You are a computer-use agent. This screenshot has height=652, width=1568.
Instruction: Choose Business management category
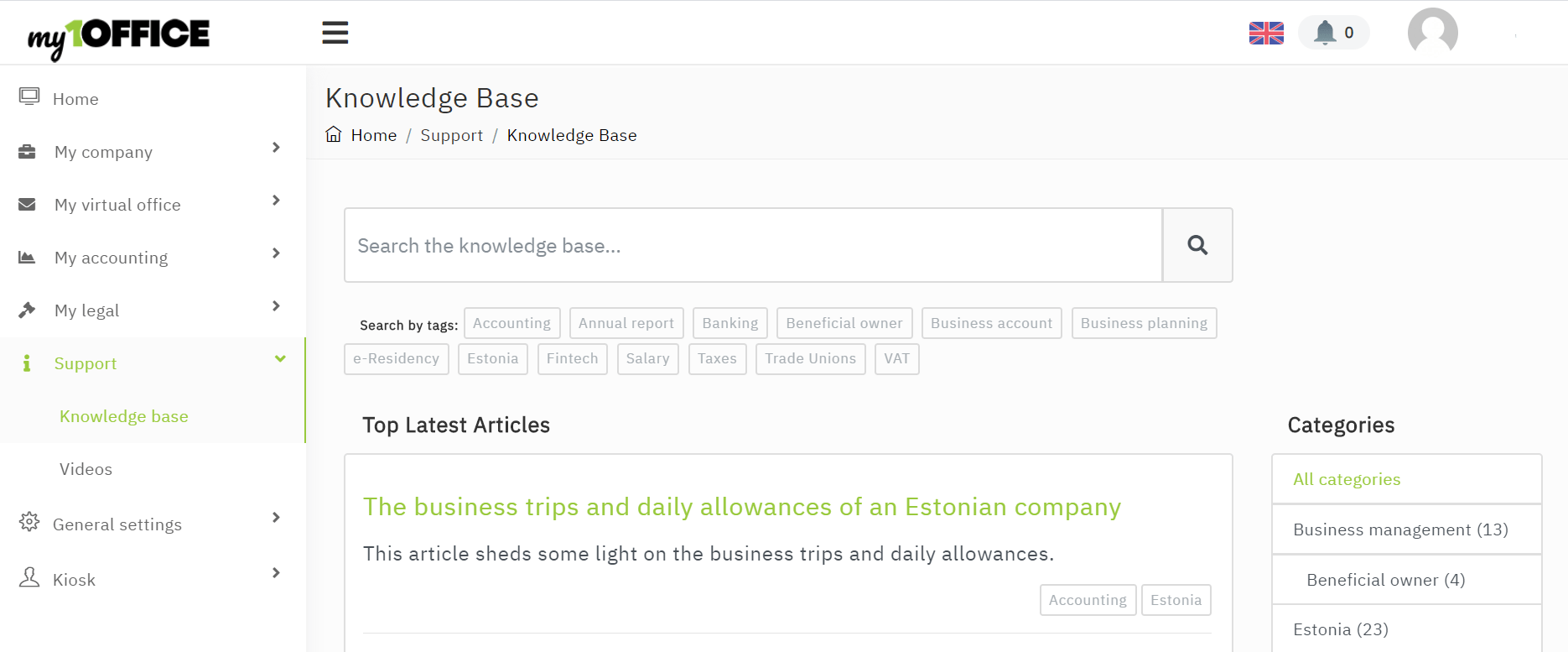pos(1400,529)
